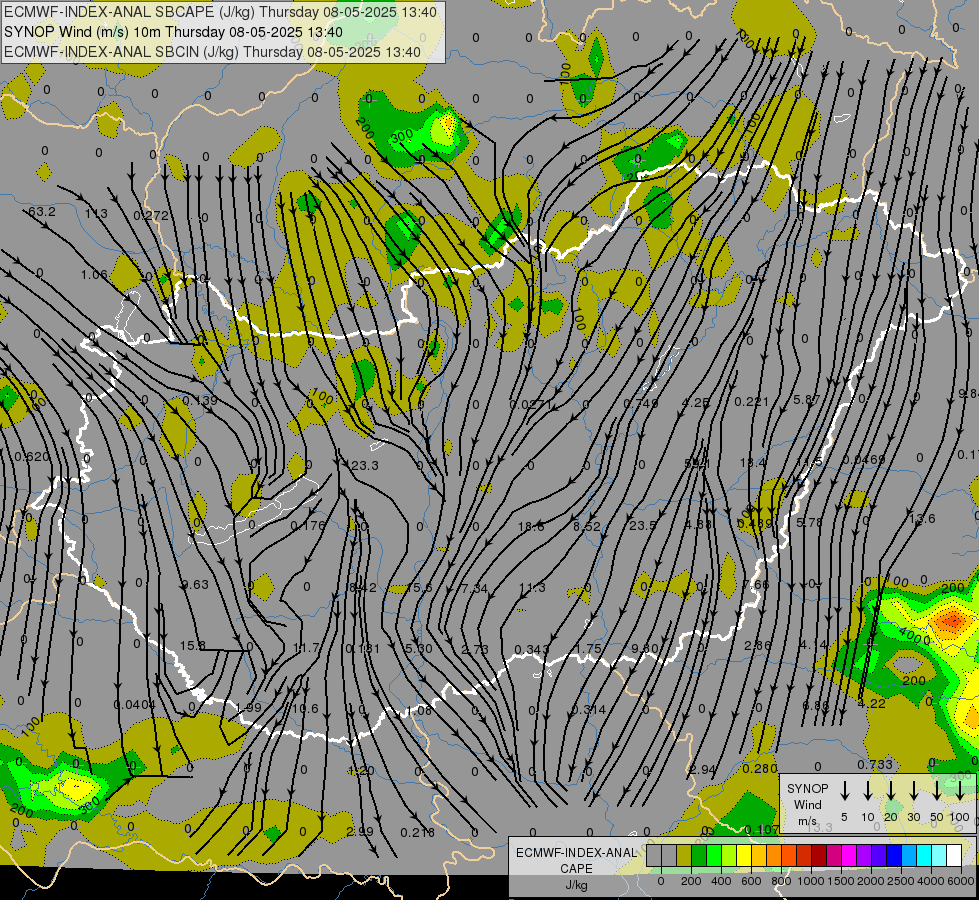
Task: Click the 0.280 value on the map
Action: tap(759, 768)
